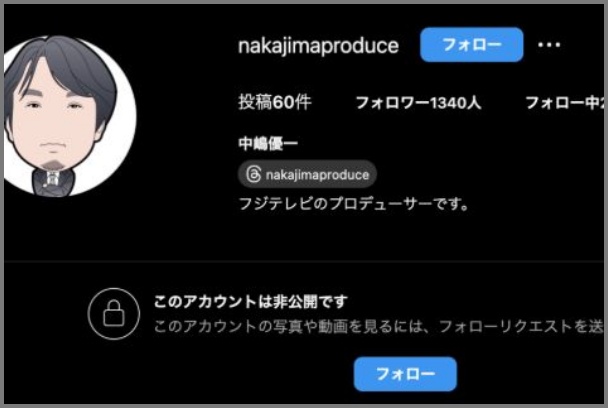This screenshot has height=408, width=608.
Task: Open the three-dot more options menu
Action: pyautogui.click(x=549, y=45)
